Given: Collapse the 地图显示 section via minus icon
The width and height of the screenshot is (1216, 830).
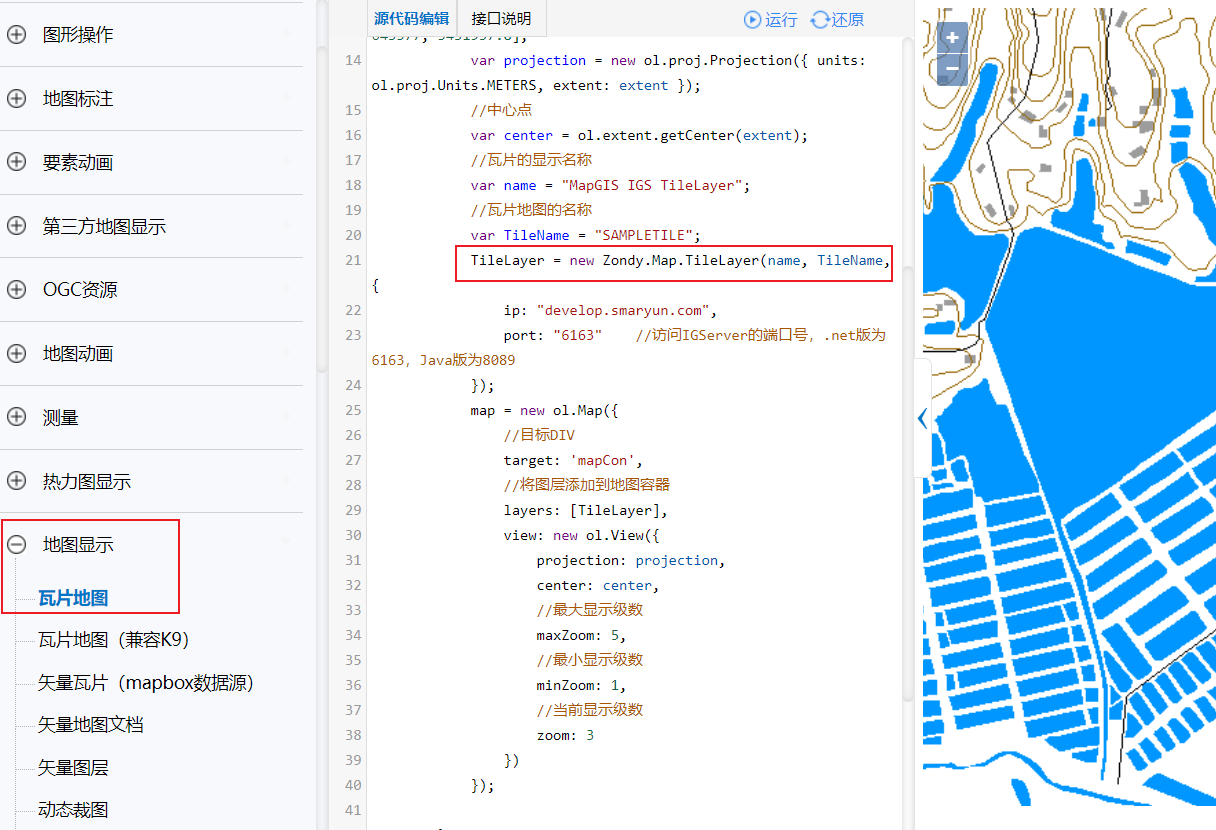Looking at the screenshot, I should point(16,545).
